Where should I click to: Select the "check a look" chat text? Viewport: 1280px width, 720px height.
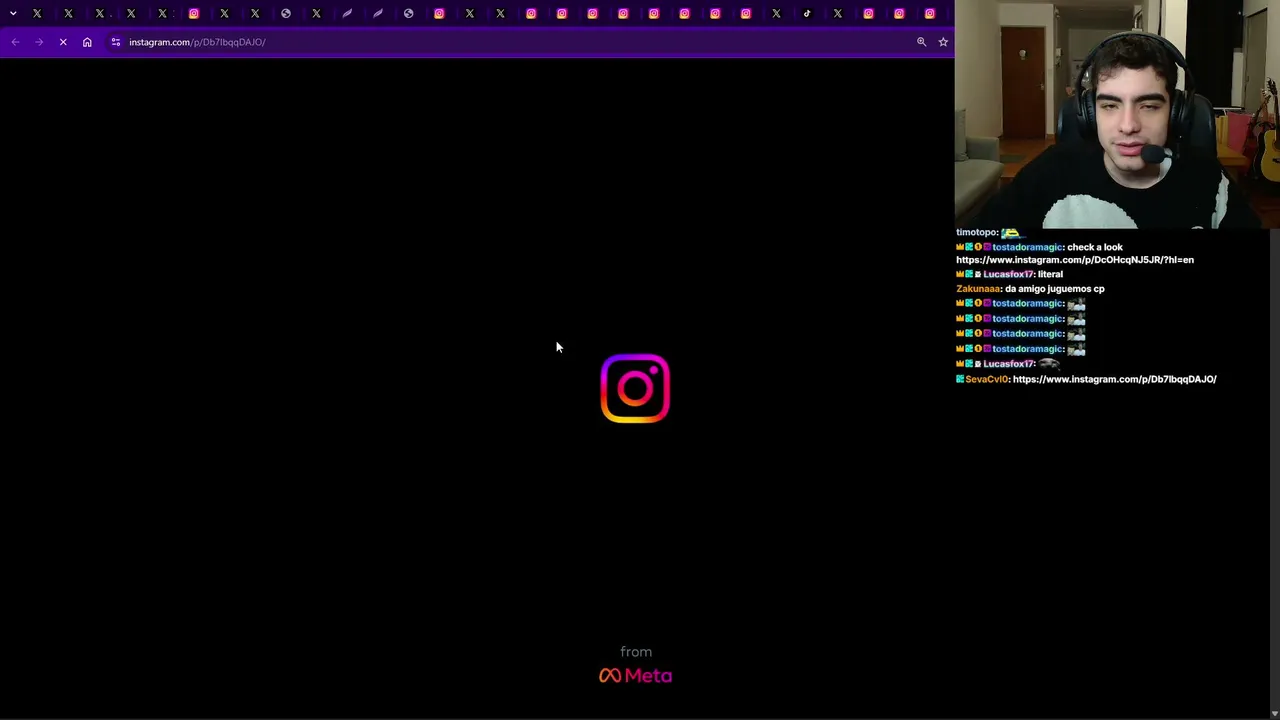tap(1095, 247)
